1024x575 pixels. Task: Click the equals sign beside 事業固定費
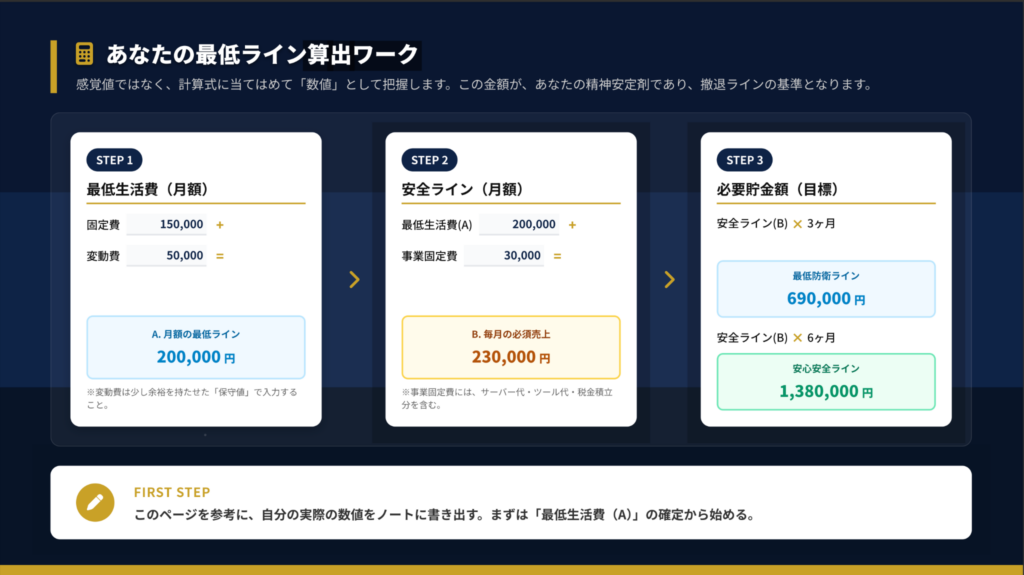click(x=558, y=256)
